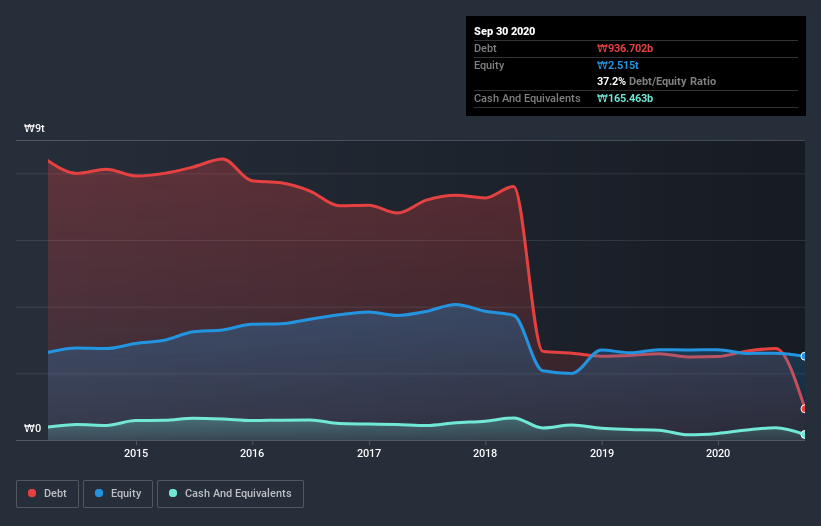Click the Equity row label in tooltip
This screenshot has width=821, height=526.
point(489,65)
